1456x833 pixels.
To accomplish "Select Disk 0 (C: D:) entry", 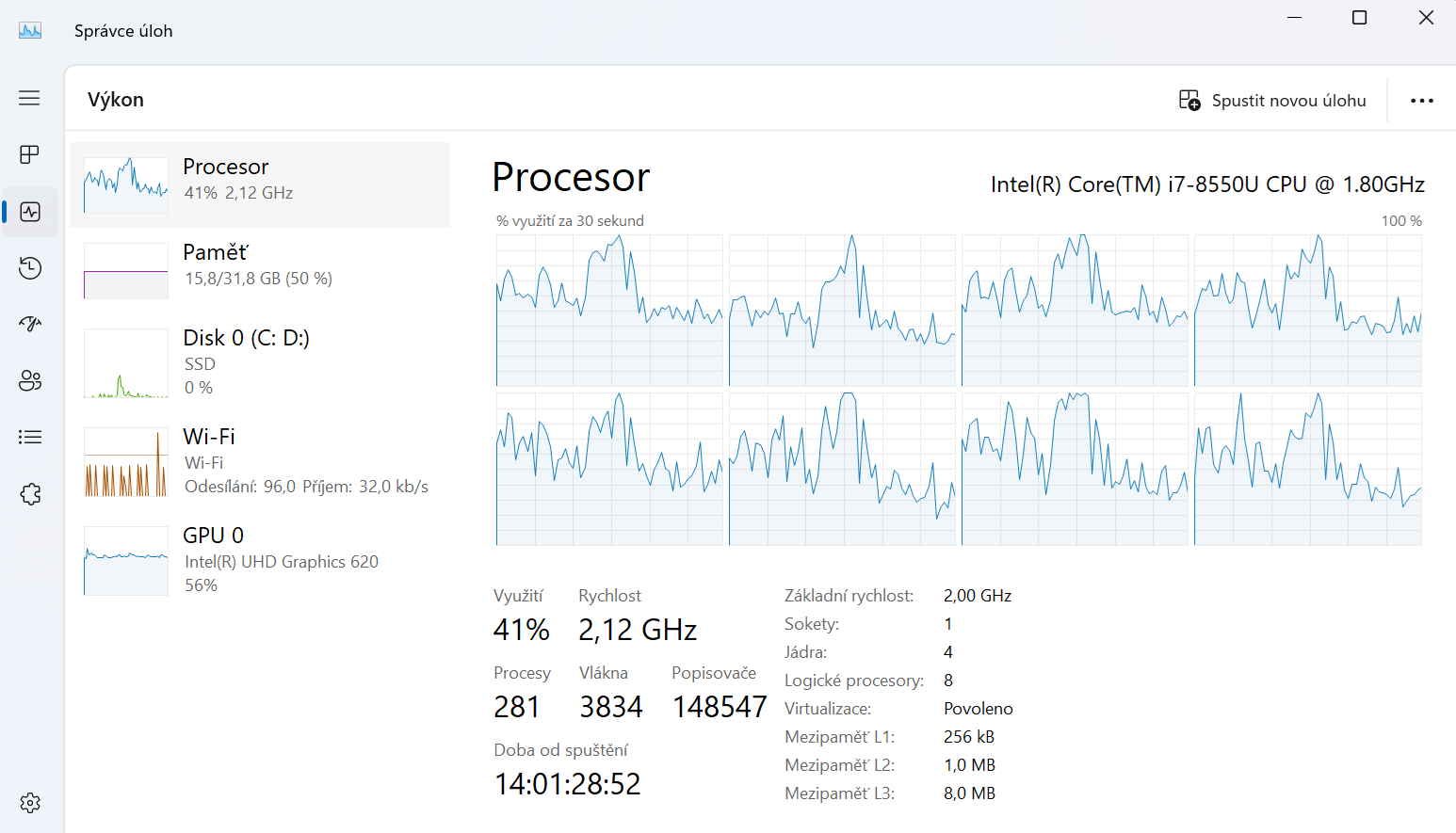I will tap(260, 361).
